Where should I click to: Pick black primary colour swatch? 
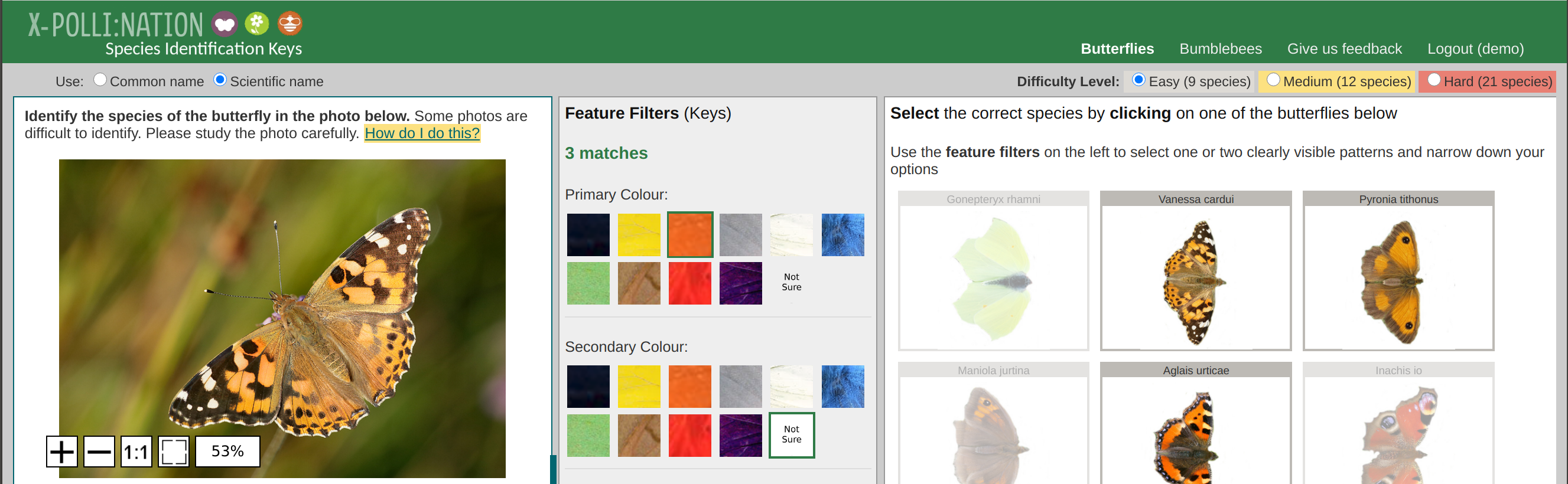click(x=588, y=235)
